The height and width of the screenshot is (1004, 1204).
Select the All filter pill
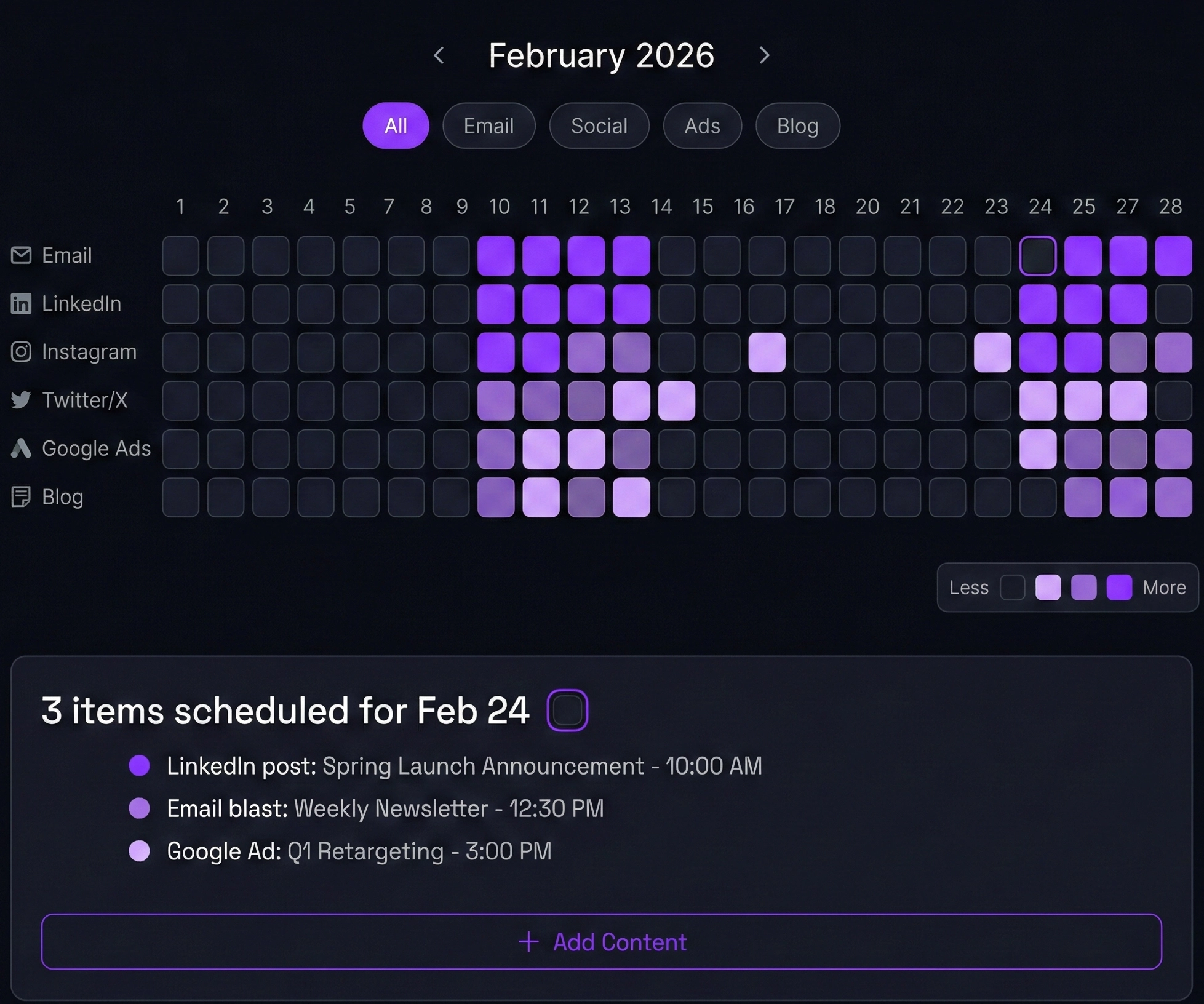(396, 125)
